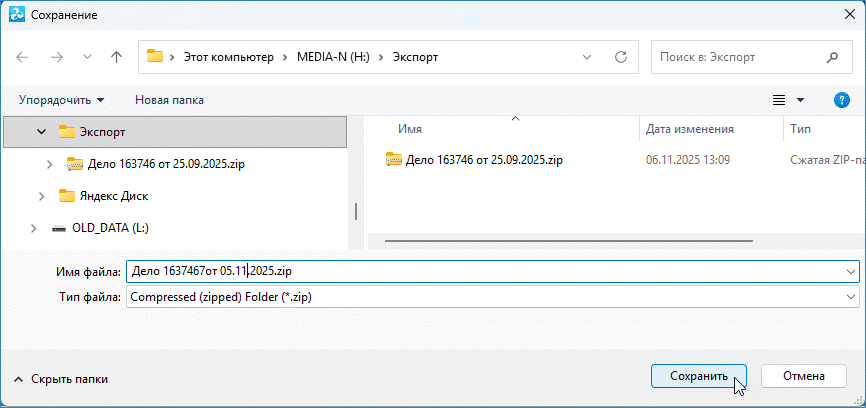This screenshot has width=866, height=408.
Task: Collapse the Экспорт folder tree node
Action: [42, 131]
